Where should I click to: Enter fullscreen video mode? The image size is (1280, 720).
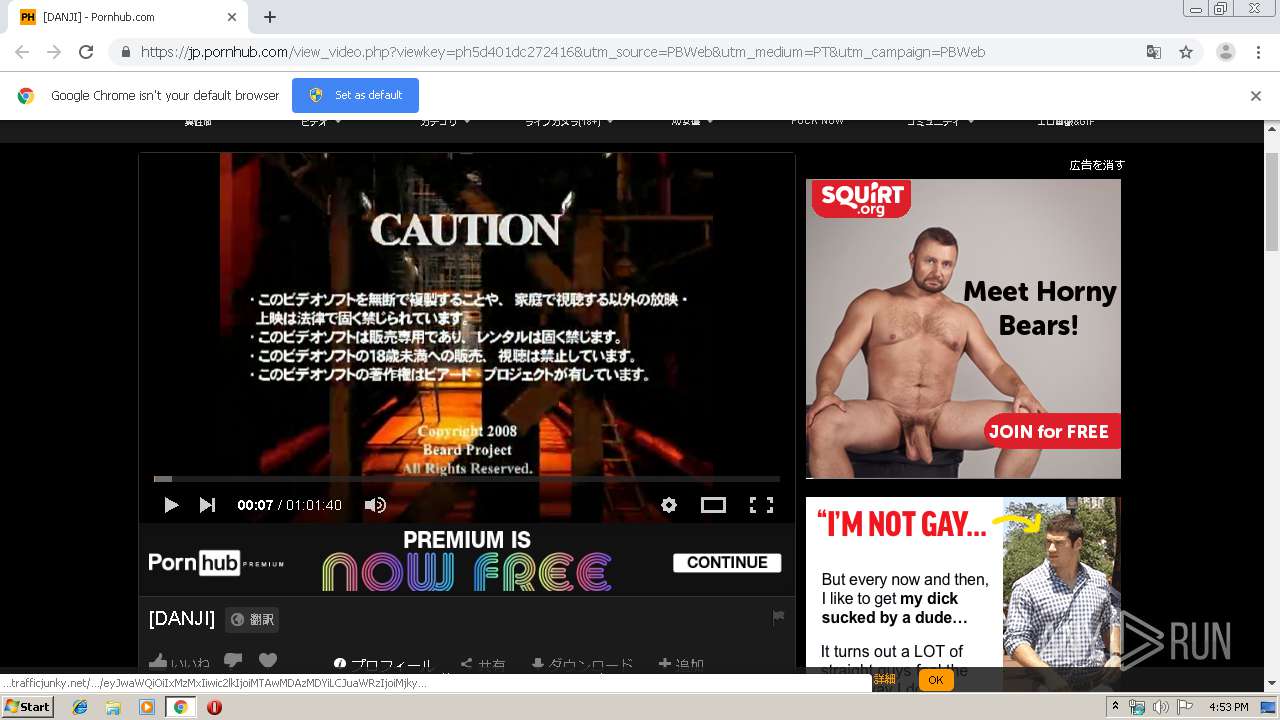pyautogui.click(x=761, y=505)
